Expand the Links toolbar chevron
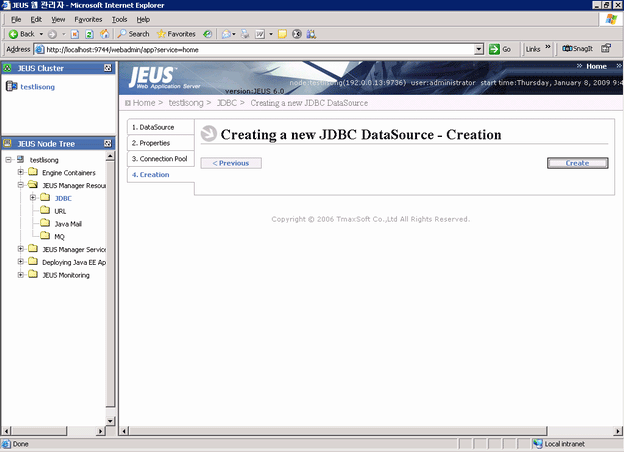Image resolution: width=624 pixels, height=452 pixels. (548, 47)
